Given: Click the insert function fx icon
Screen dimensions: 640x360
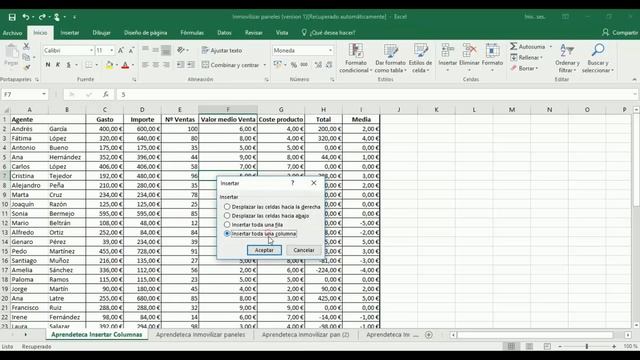Looking at the screenshot, I should (106, 95).
